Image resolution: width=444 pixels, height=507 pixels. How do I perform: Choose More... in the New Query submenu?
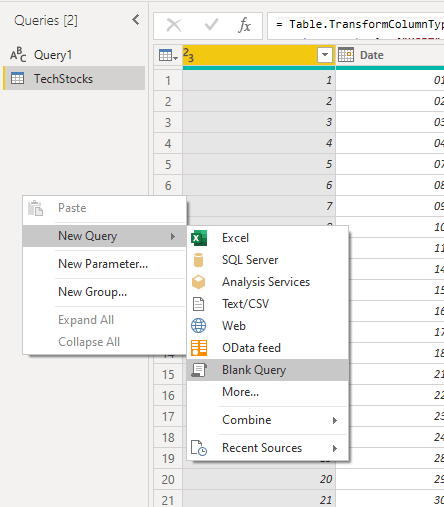pos(268,392)
